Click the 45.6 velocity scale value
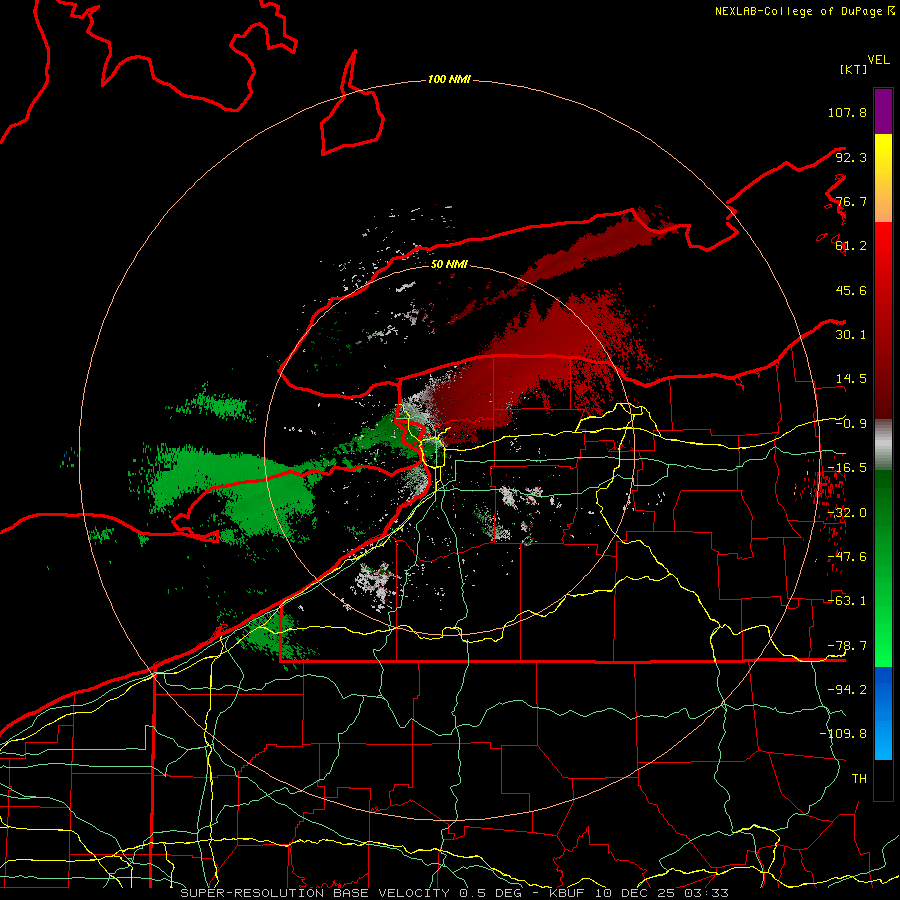The width and height of the screenshot is (900, 900). coord(851,290)
